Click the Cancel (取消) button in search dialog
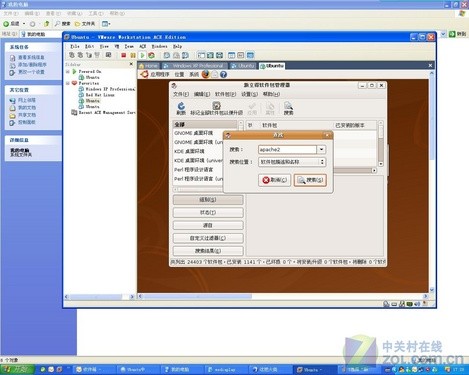 pyautogui.click(x=274, y=180)
